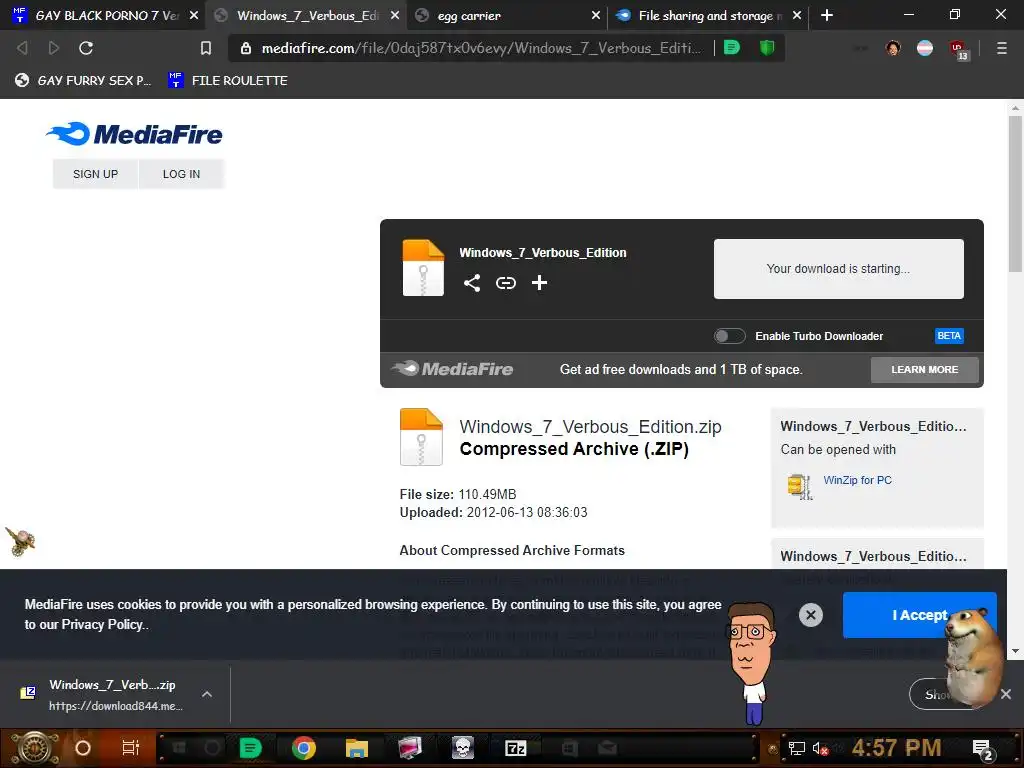Click the Uploaded: 2012-06-13 08:36:03 text
The image size is (1024, 768).
493,513
